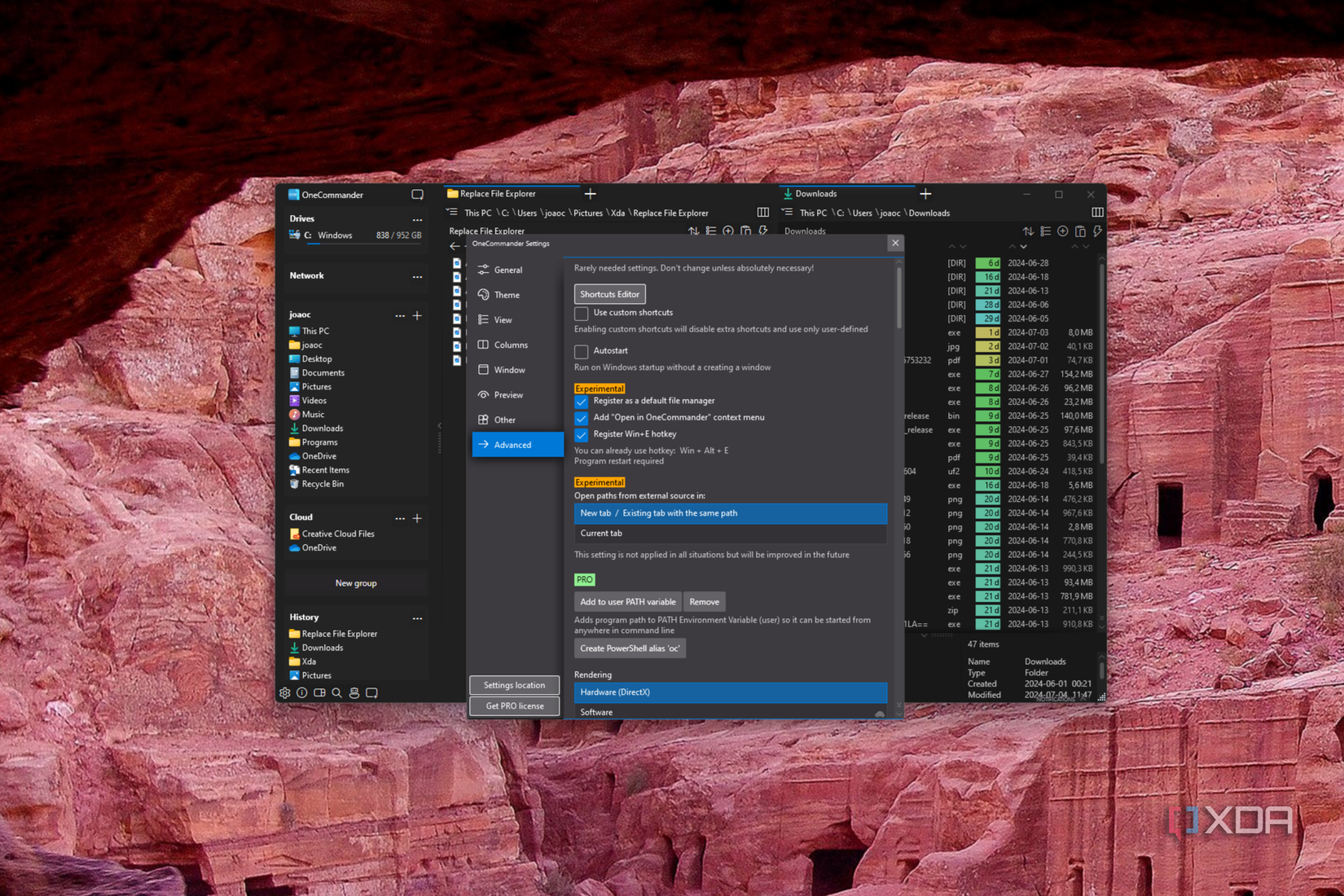Click the circled plus new-item icon in Downloads toolbar
The height and width of the screenshot is (896, 1344).
1063,231
